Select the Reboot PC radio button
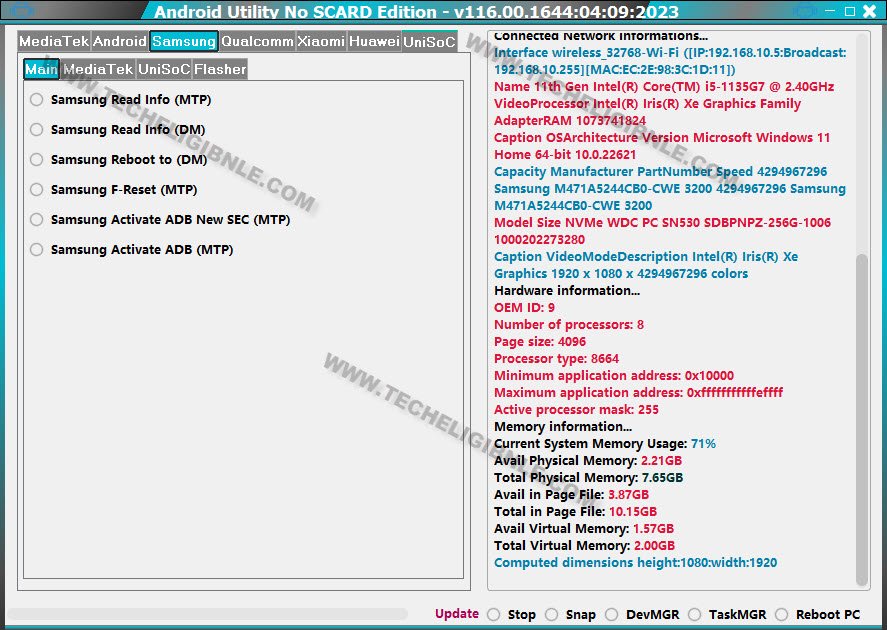The height and width of the screenshot is (630, 887). [782, 615]
